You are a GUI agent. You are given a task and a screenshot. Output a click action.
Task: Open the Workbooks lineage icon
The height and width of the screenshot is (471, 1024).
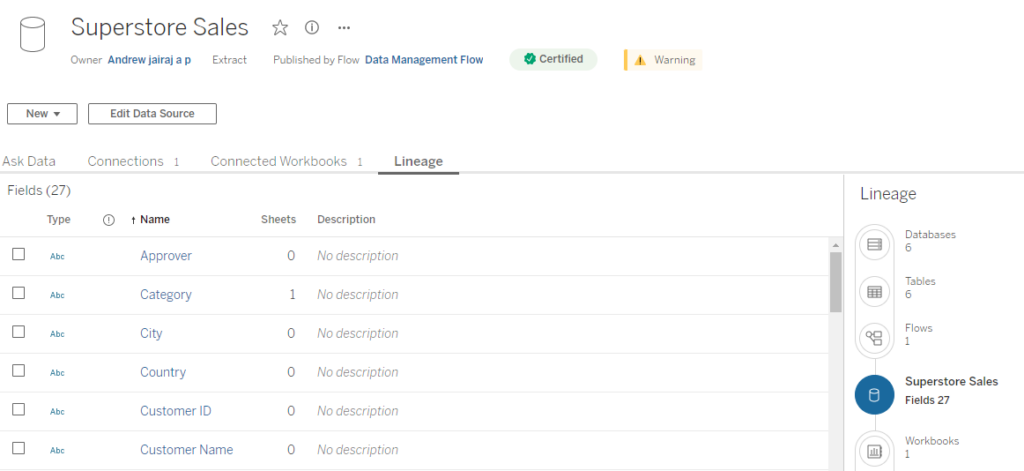point(874,451)
